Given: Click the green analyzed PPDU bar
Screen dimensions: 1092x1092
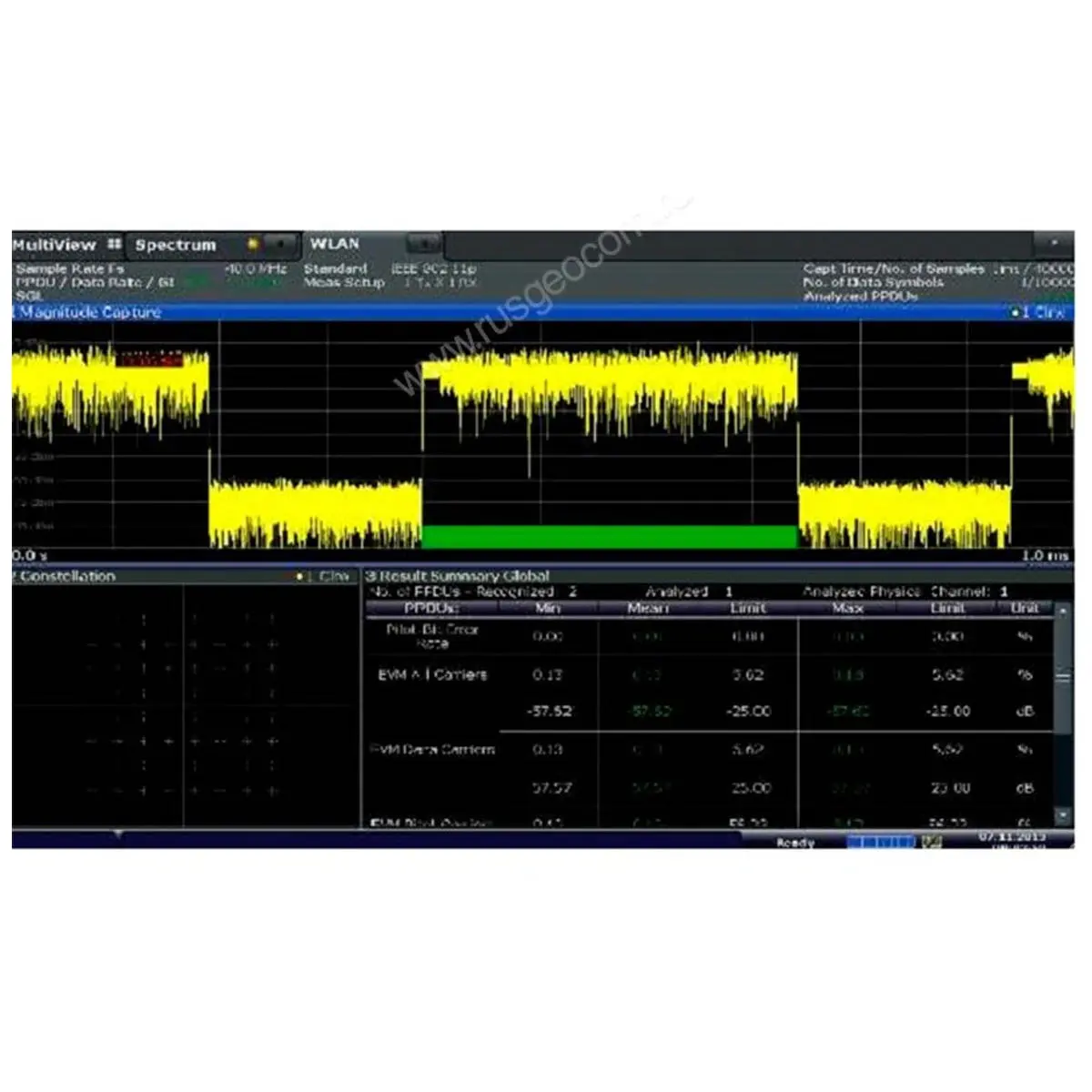Looking at the screenshot, I should pos(609,536).
